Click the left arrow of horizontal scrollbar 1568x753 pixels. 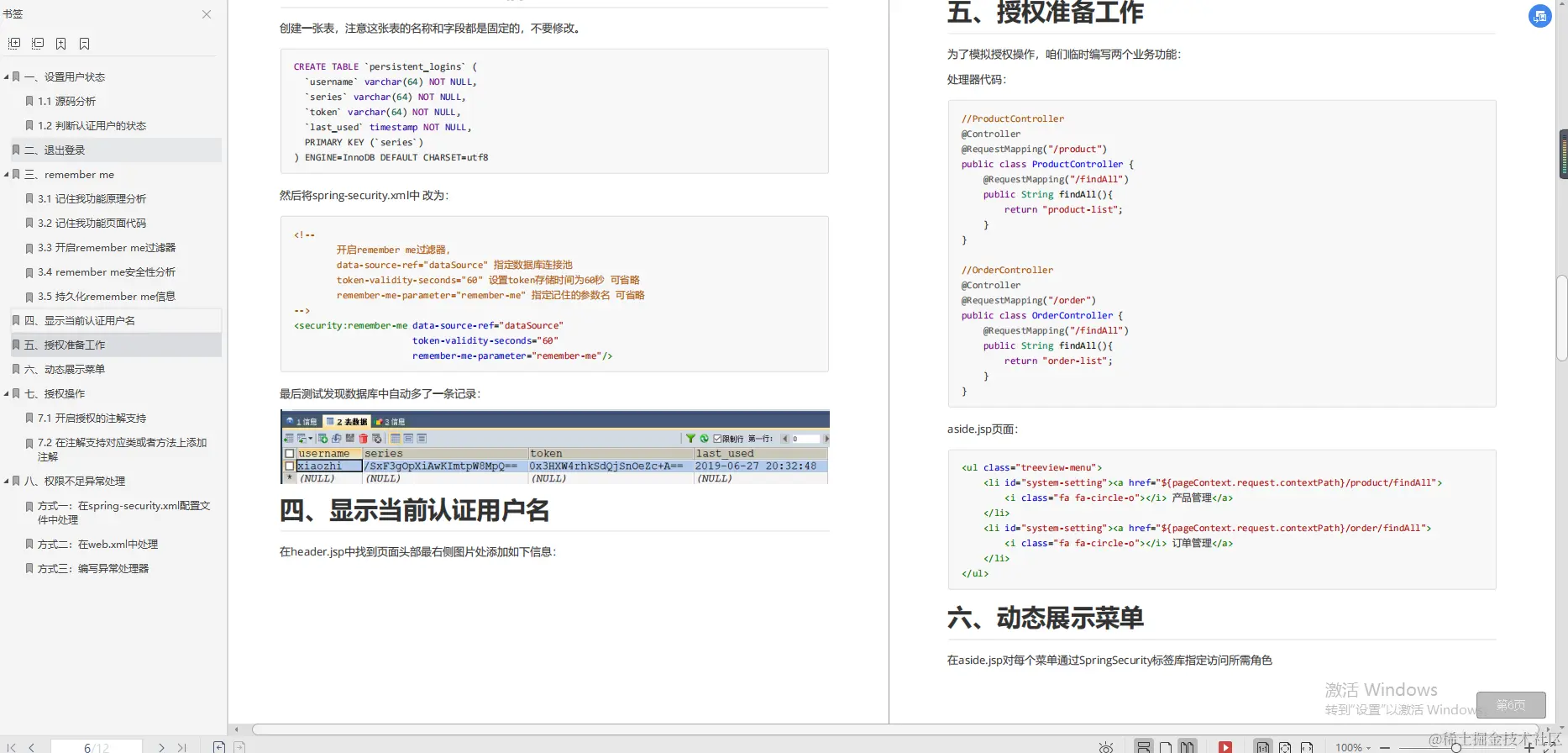click(x=237, y=729)
